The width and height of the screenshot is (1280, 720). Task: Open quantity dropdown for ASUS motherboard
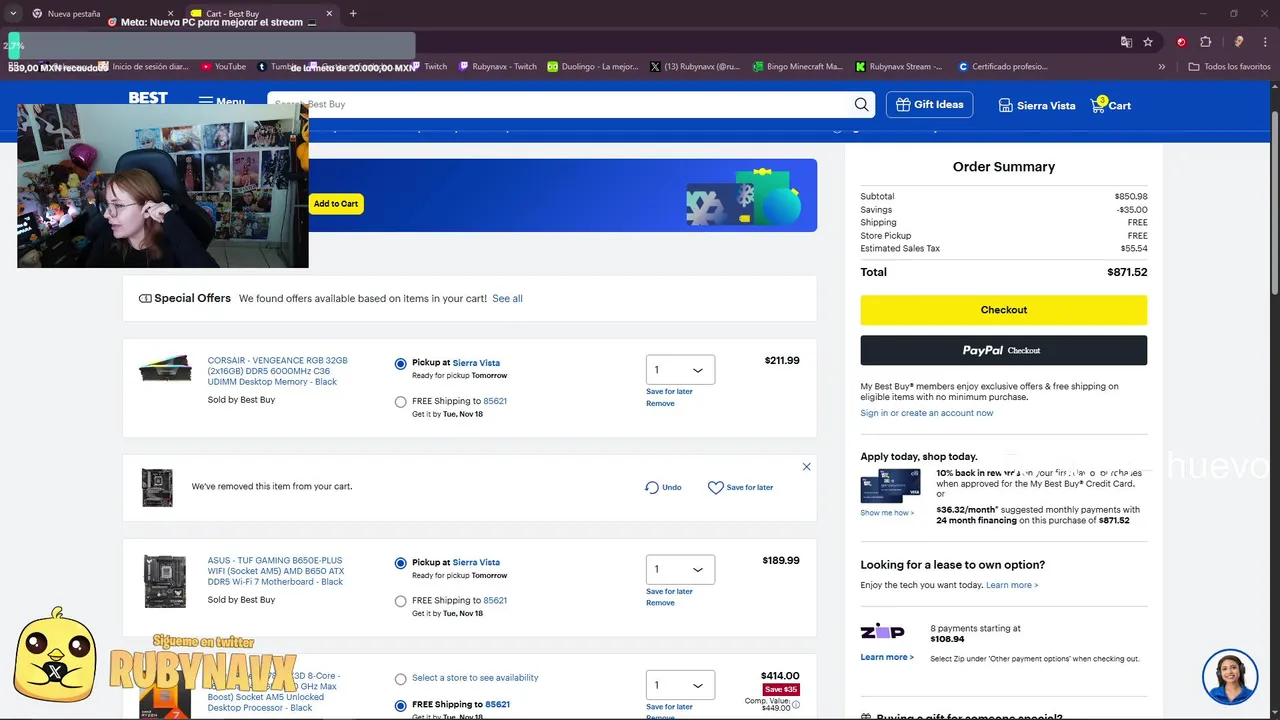coord(680,569)
